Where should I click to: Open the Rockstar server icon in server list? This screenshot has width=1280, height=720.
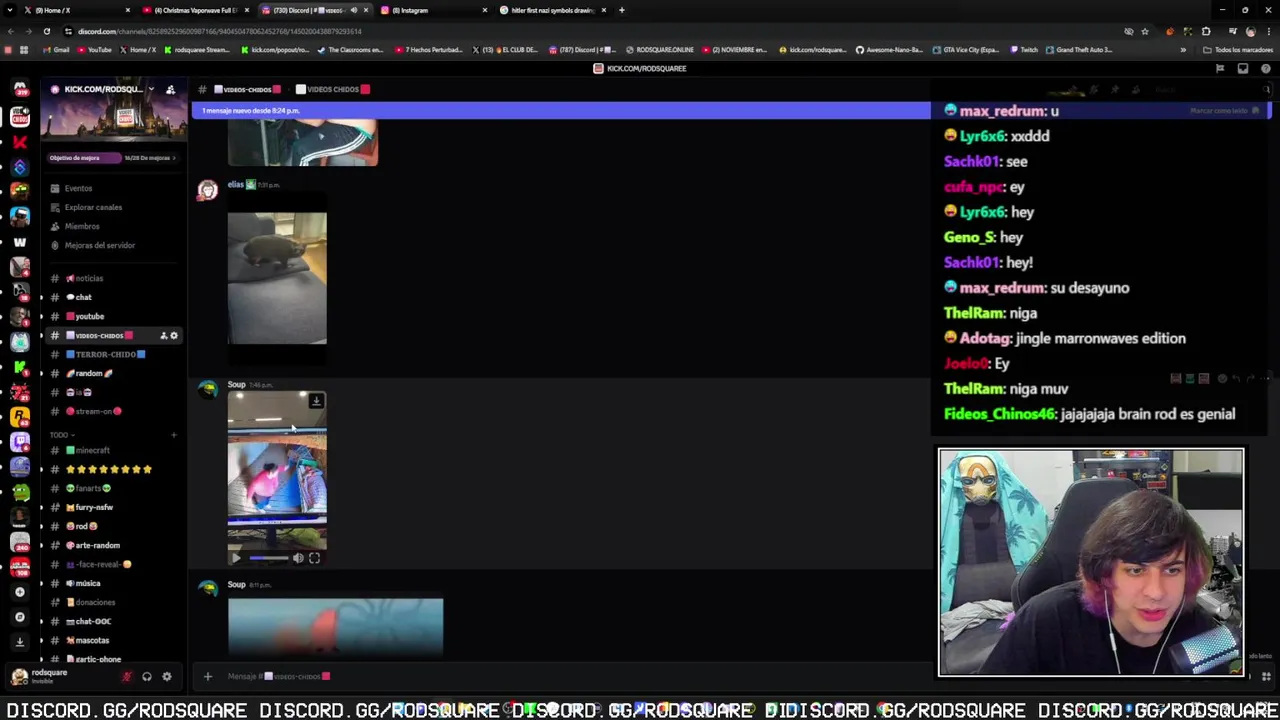(19, 416)
